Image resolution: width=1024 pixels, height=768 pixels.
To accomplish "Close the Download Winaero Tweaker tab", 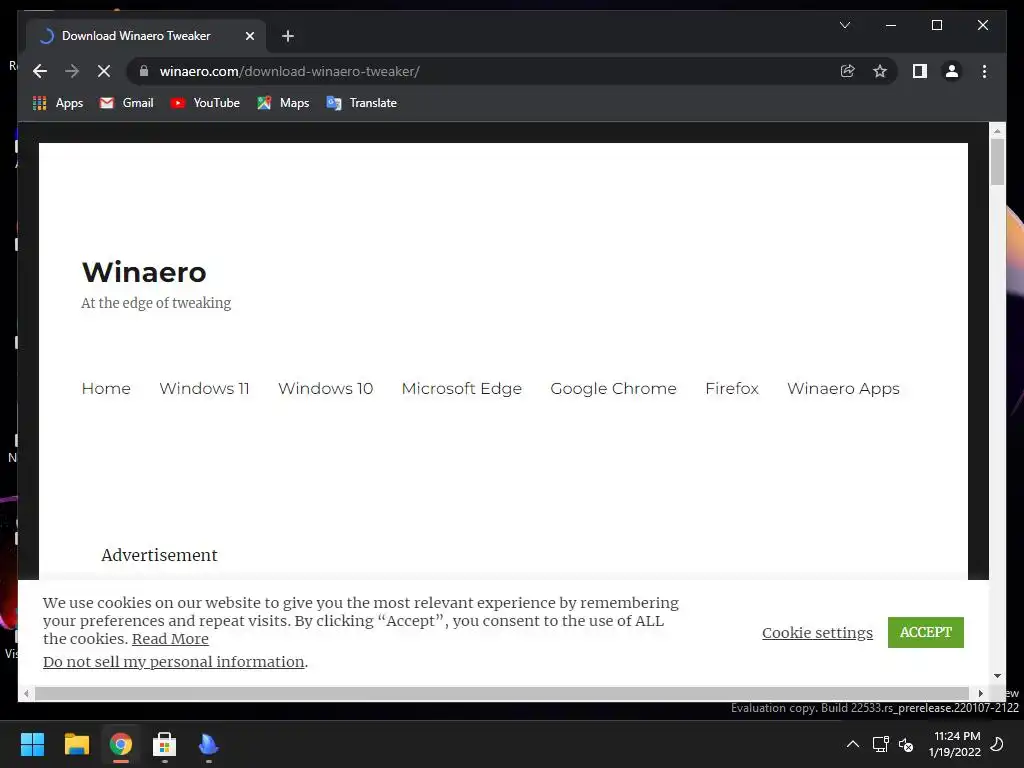I will point(249,36).
